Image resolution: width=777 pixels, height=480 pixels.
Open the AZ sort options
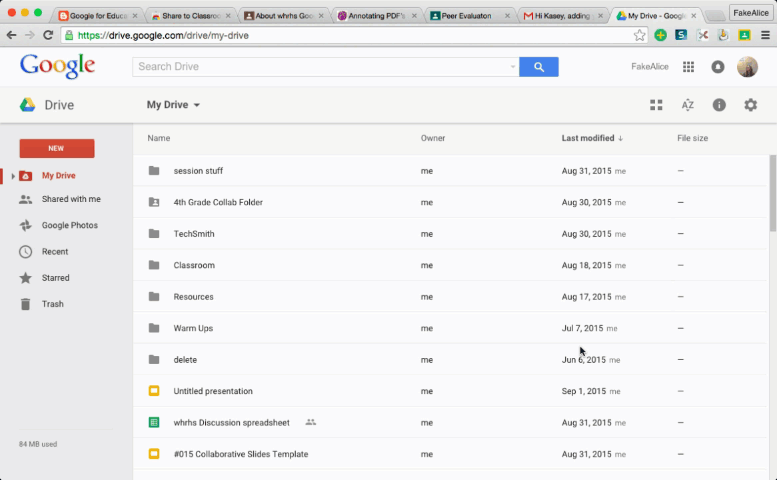(x=687, y=105)
